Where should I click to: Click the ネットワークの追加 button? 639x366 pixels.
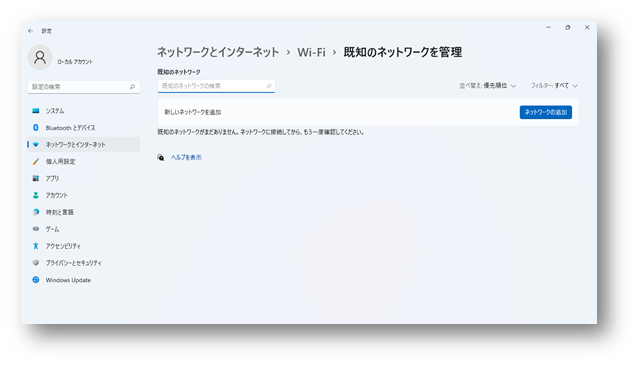pyautogui.click(x=546, y=112)
